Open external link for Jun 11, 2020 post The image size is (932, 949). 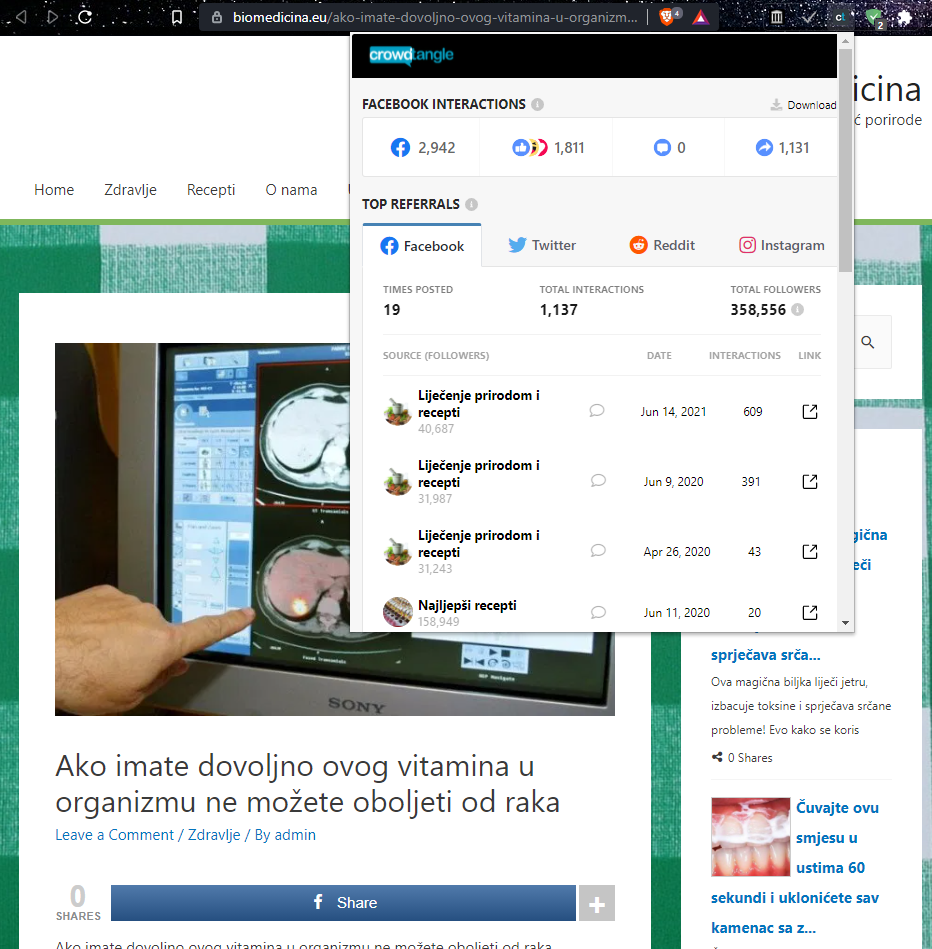point(810,612)
